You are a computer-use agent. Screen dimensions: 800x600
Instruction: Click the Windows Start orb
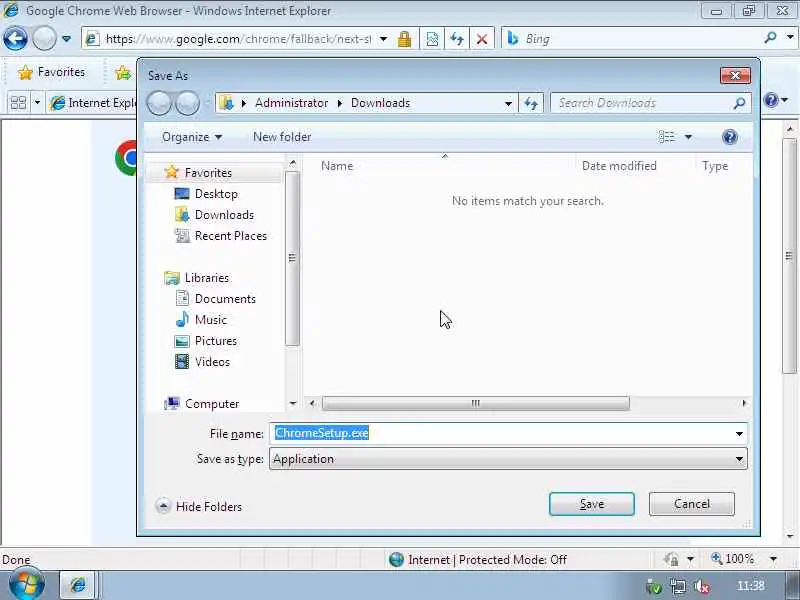pyautogui.click(x=26, y=585)
